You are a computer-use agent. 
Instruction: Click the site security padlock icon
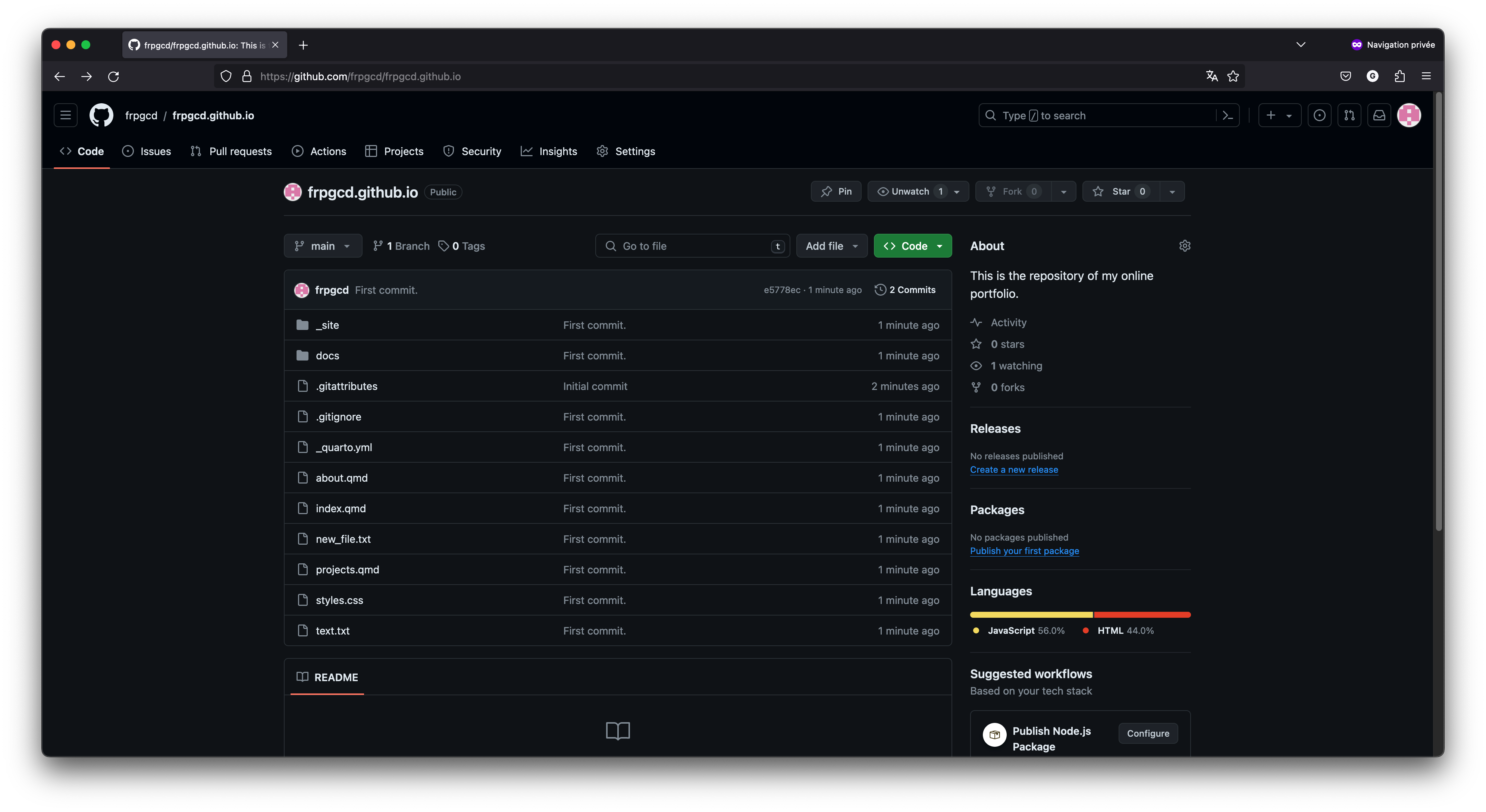click(247, 76)
